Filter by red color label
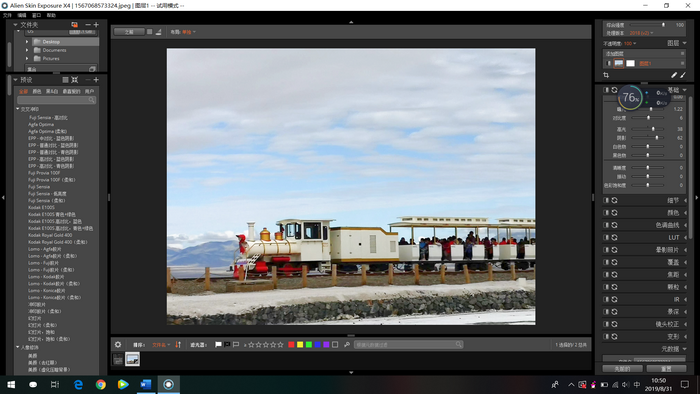This screenshot has width=700, height=394. click(x=291, y=344)
